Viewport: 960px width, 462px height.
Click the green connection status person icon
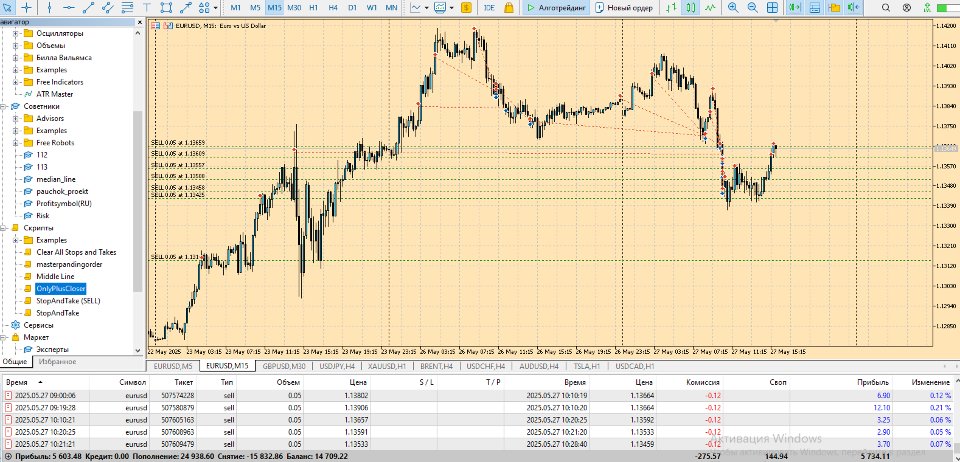click(928, 7)
